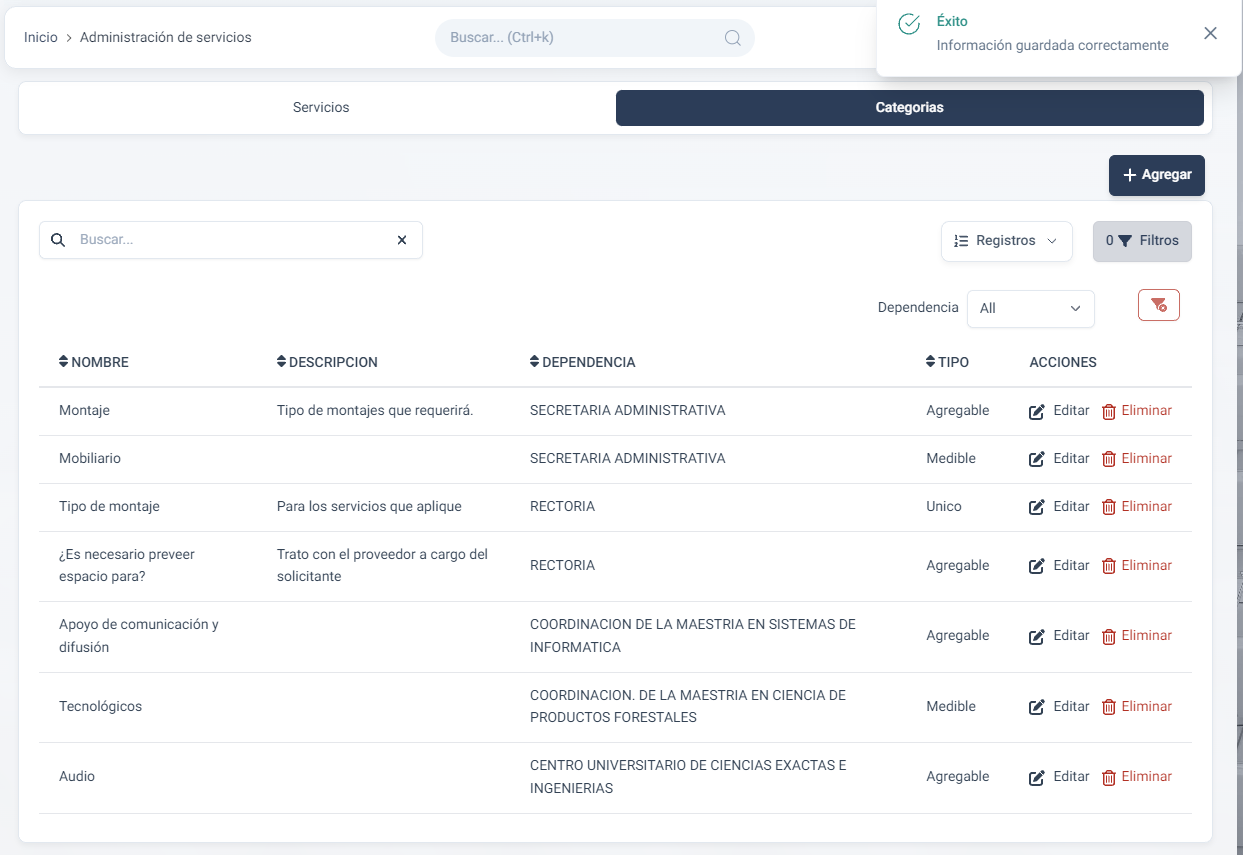The image size is (1243, 855).
Task: Click the edit pencil icon for Montaje
Action: pos(1037,411)
